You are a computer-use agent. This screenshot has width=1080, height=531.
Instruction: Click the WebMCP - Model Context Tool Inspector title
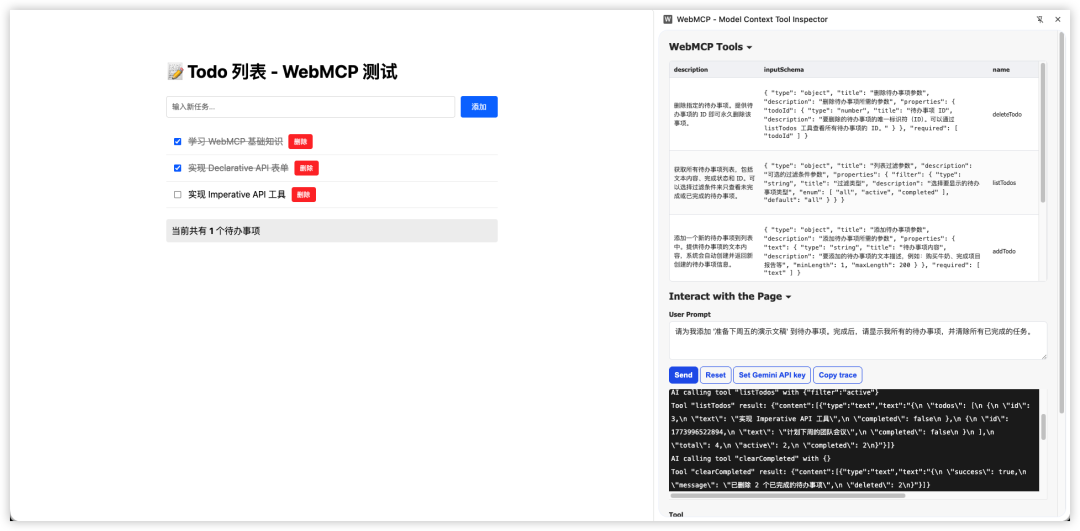pyautogui.click(x=752, y=19)
